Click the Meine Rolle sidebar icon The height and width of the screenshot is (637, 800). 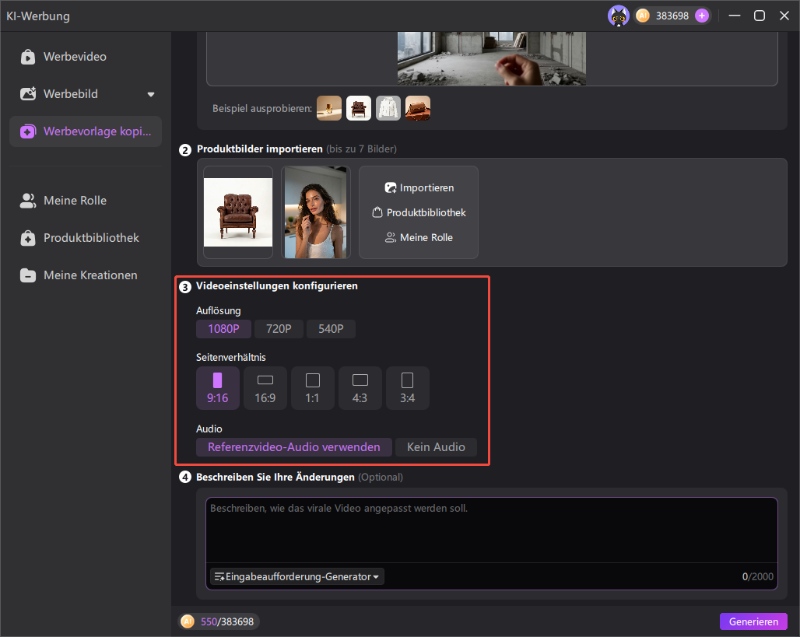click(28, 200)
